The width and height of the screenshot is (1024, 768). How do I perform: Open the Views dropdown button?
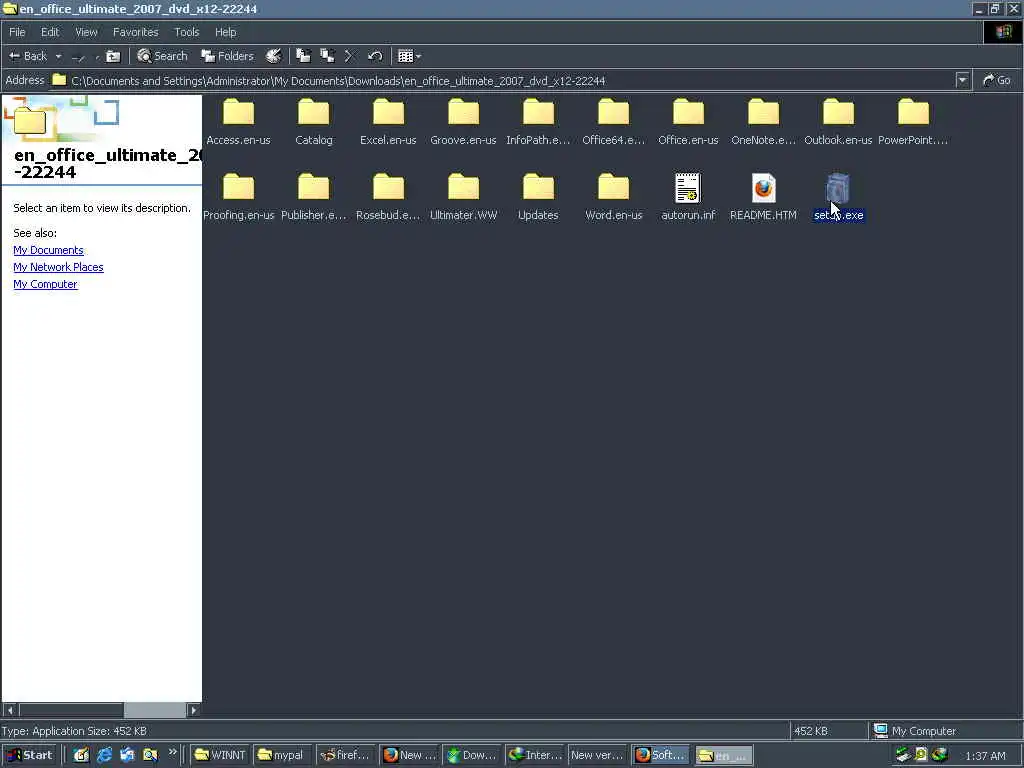coord(409,56)
